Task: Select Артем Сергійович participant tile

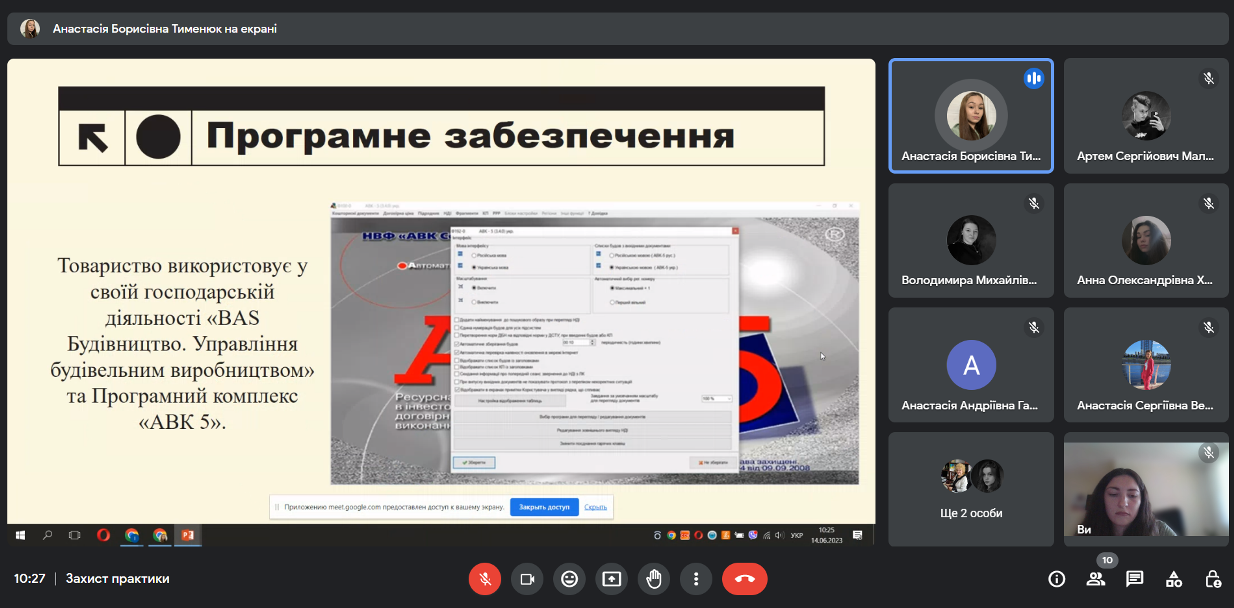Action: (1146, 116)
